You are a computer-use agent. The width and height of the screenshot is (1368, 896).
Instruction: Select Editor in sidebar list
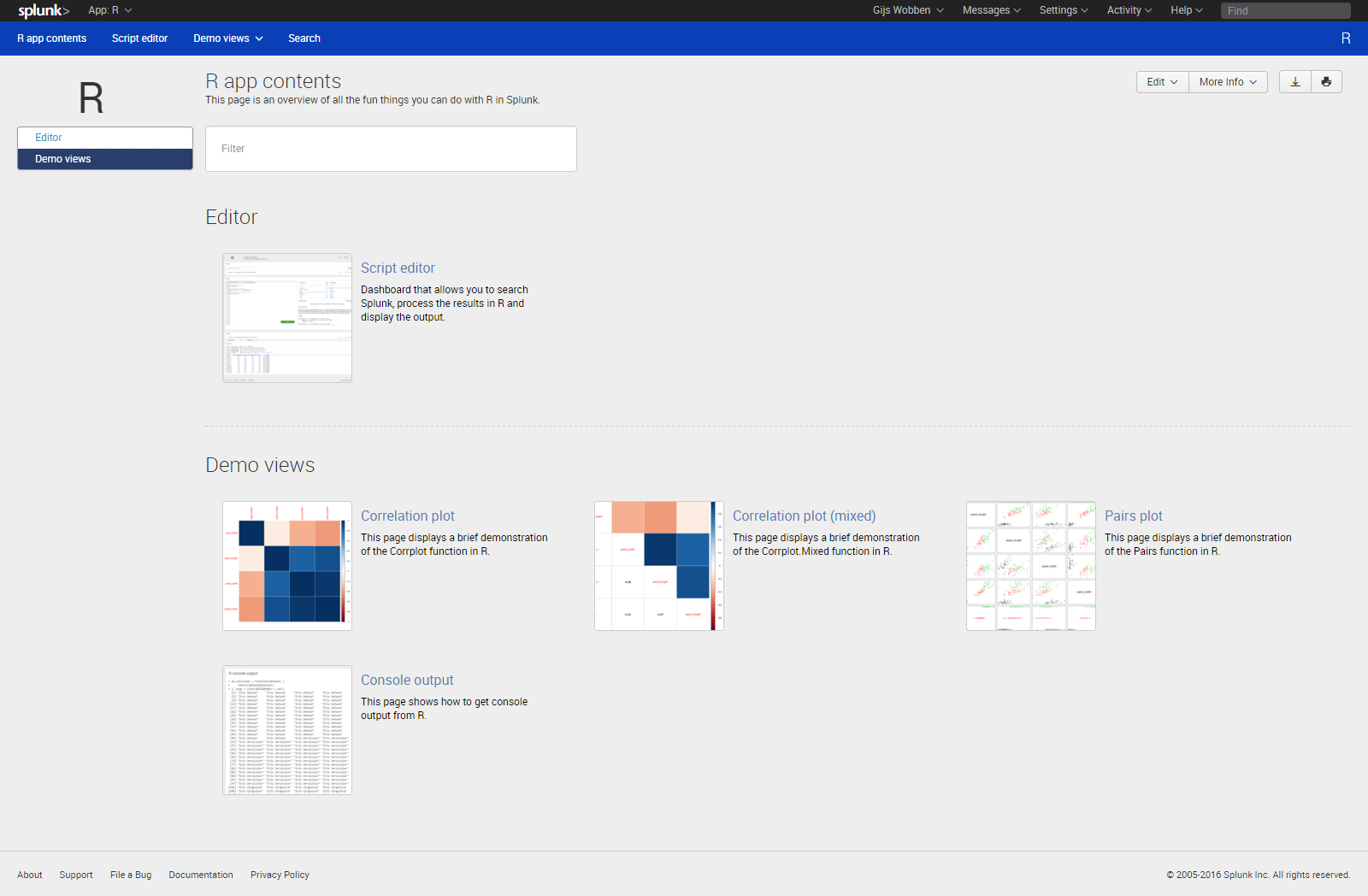(105, 138)
